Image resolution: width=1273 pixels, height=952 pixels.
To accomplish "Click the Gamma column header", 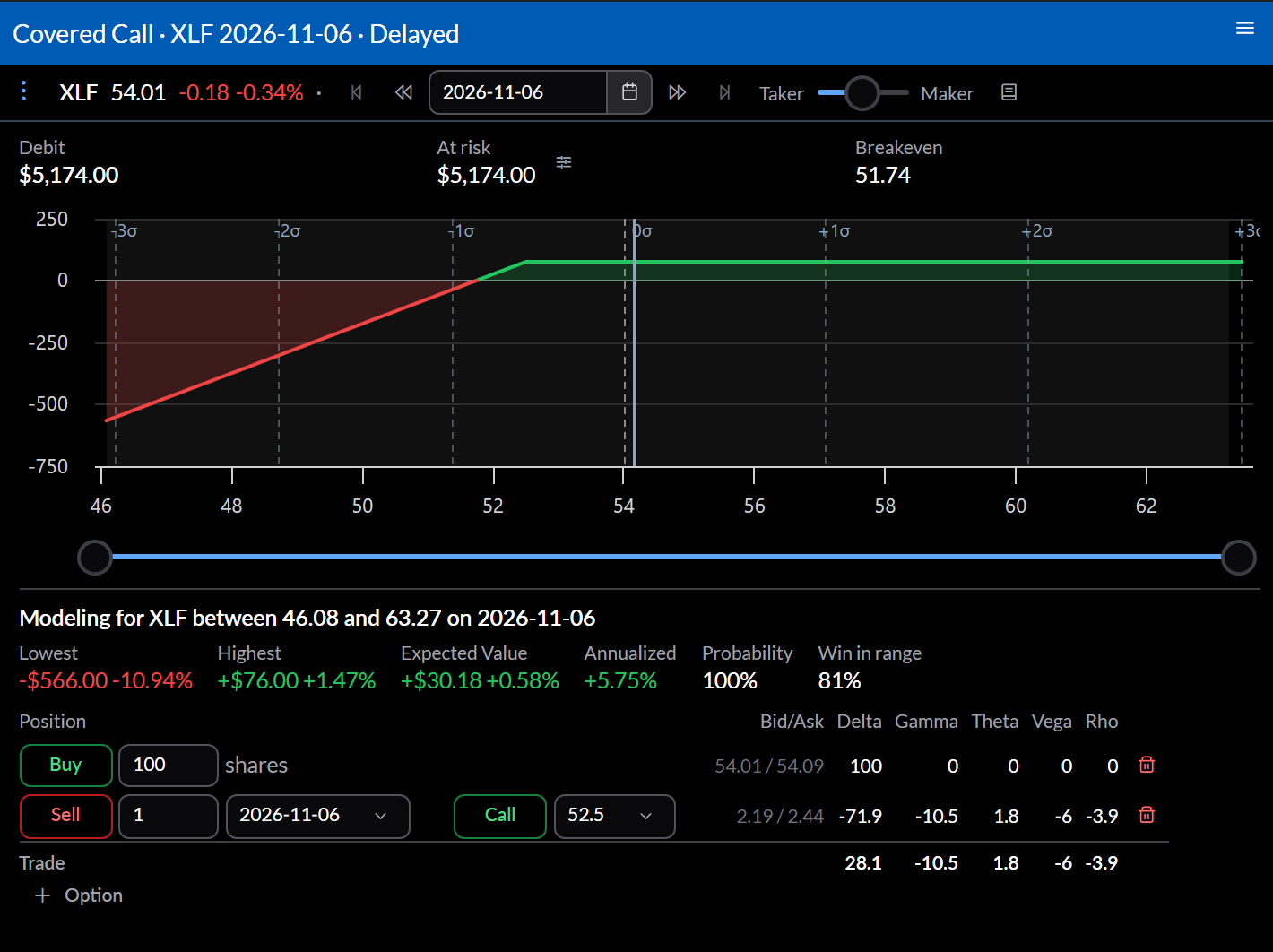I will [926, 722].
